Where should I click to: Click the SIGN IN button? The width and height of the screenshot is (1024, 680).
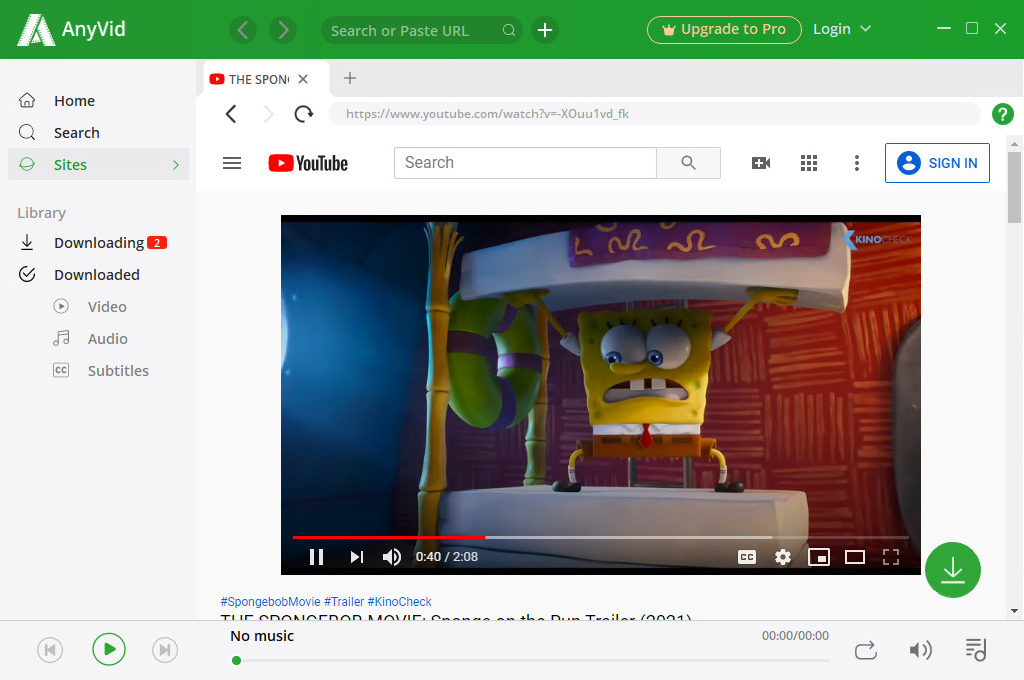(937, 163)
